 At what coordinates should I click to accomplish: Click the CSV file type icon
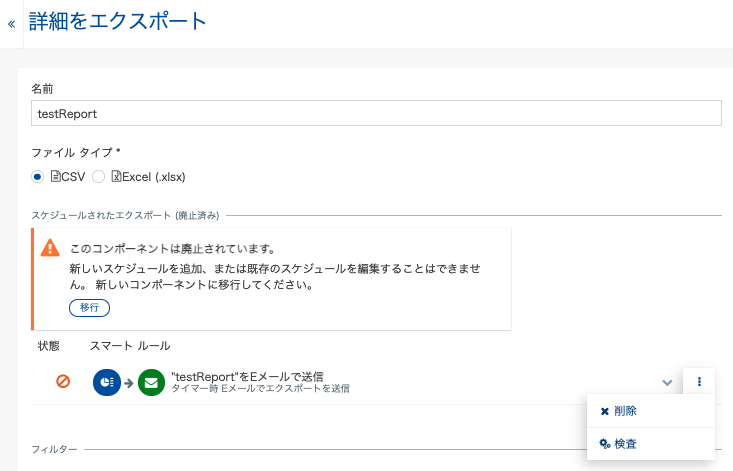(56, 176)
